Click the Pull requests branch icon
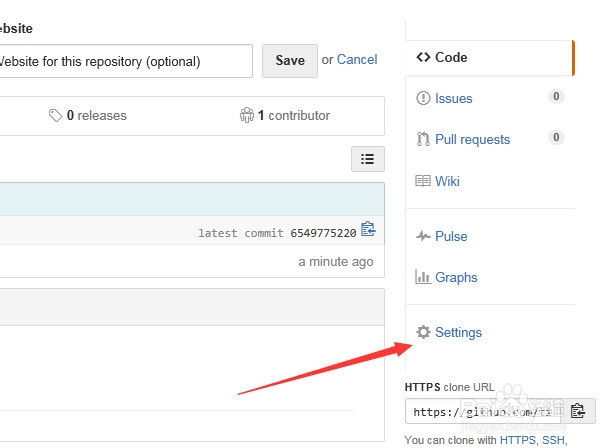 coord(423,139)
